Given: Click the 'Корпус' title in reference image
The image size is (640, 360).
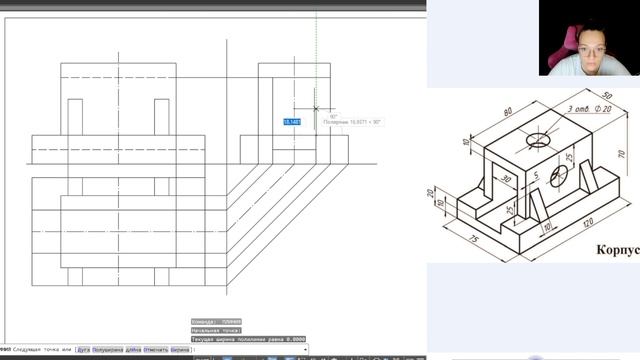Looking at the screenshot, I should click(618, 249).
